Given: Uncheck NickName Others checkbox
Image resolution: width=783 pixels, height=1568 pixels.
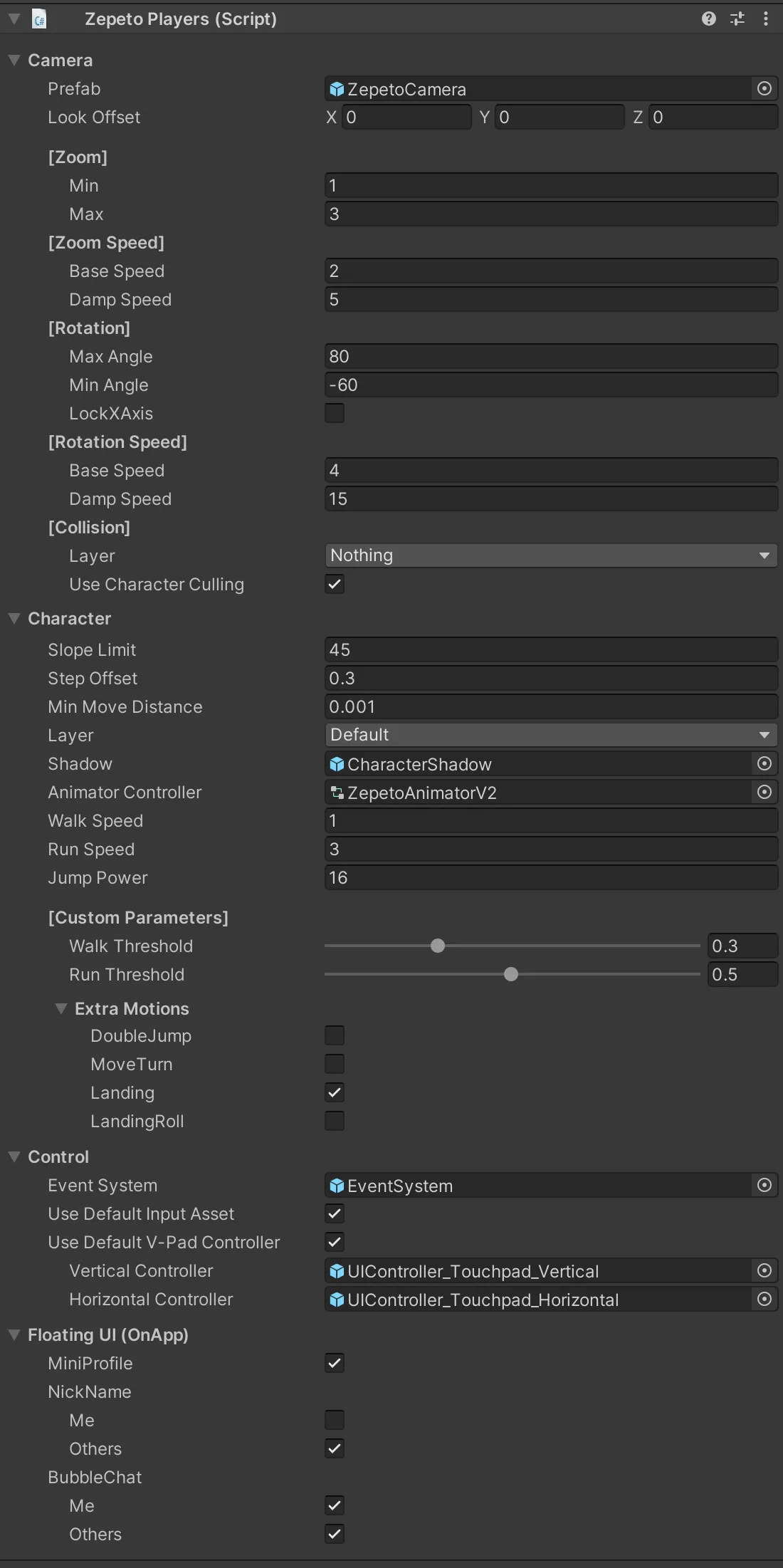Looking at the screenshot, I should point(335,1448).
